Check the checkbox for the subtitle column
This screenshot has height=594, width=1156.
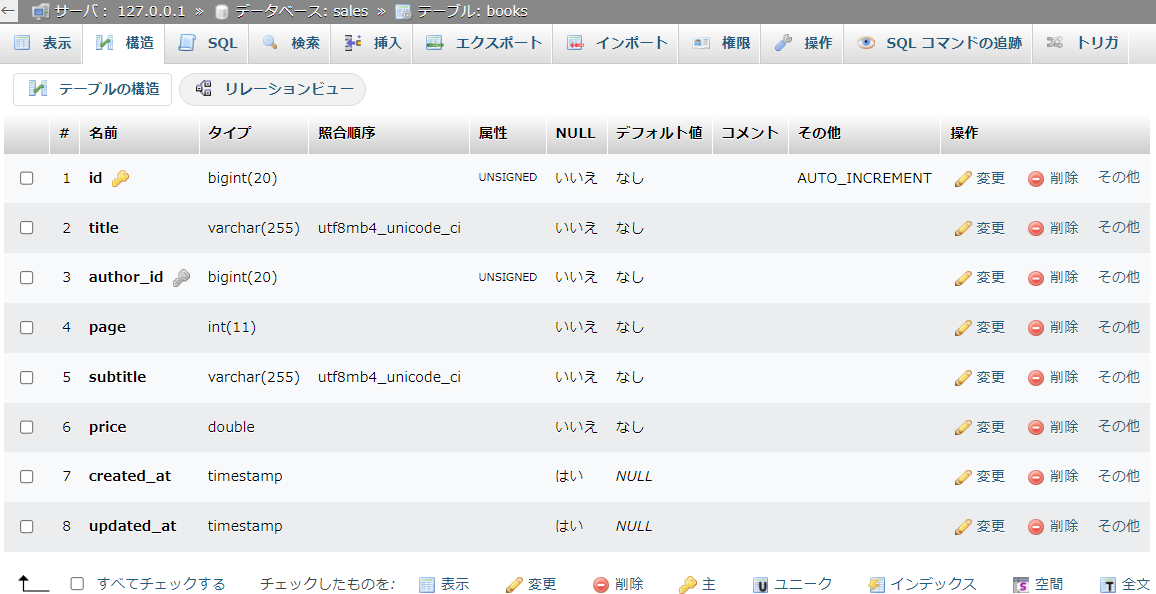27,377
